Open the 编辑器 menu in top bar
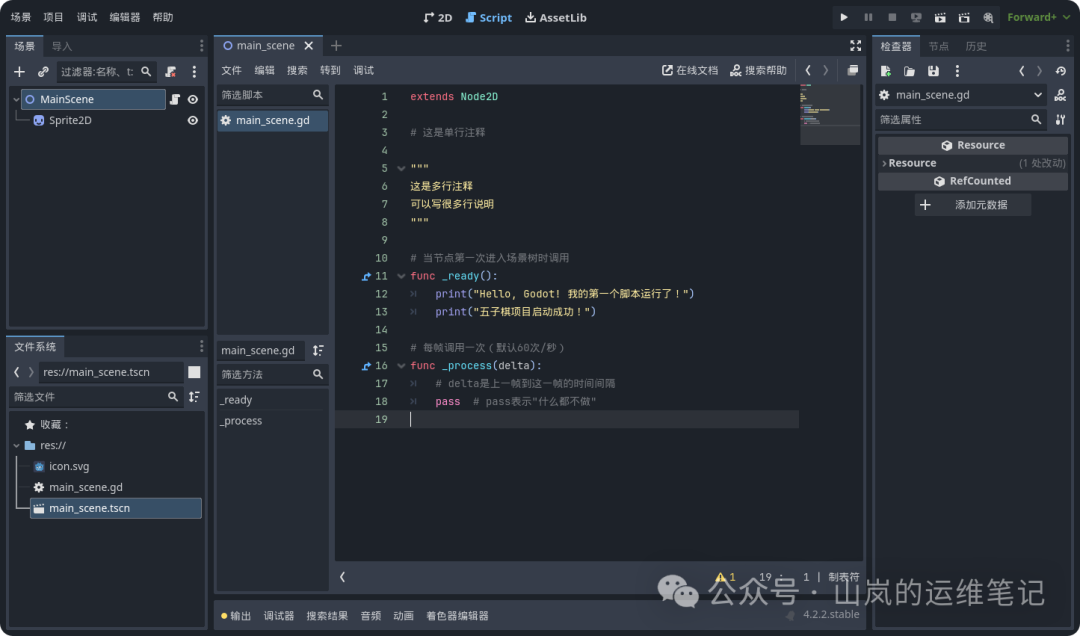Viewport: 1080px width, 636px height. click(x=125, y=17)
